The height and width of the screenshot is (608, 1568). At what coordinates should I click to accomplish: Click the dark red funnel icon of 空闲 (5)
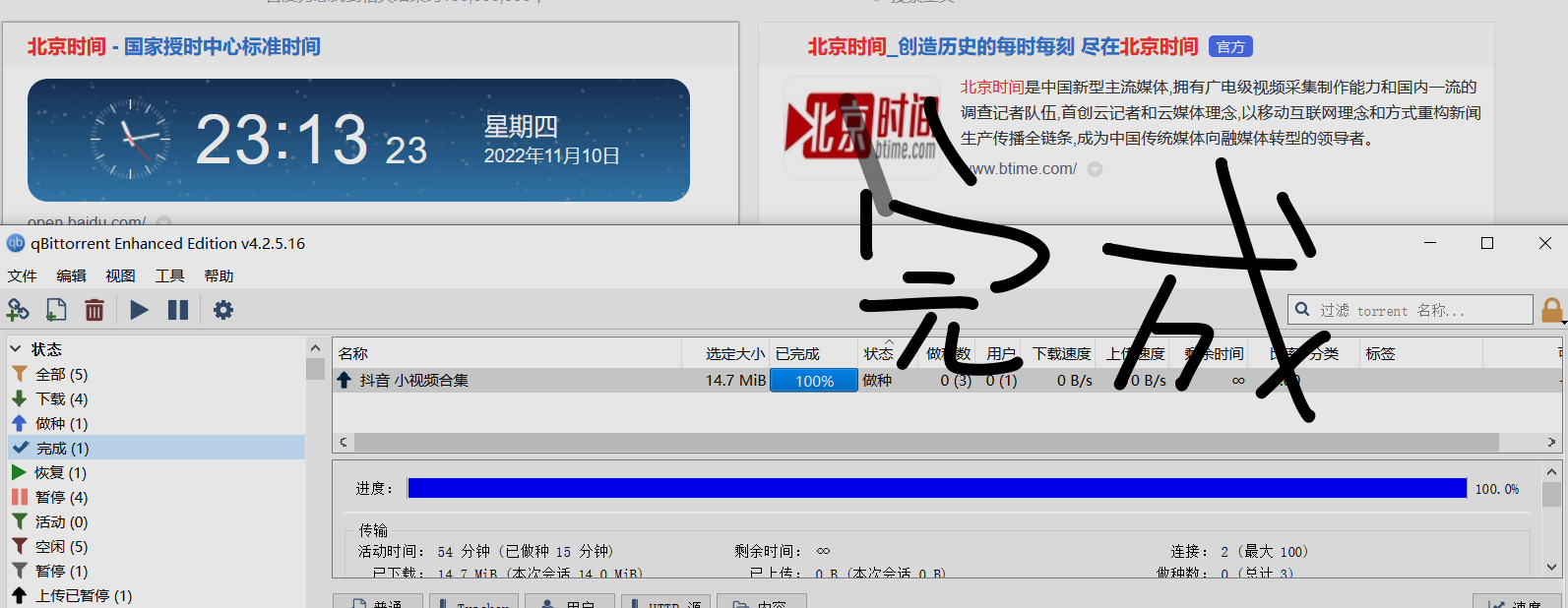click(20, 546)
